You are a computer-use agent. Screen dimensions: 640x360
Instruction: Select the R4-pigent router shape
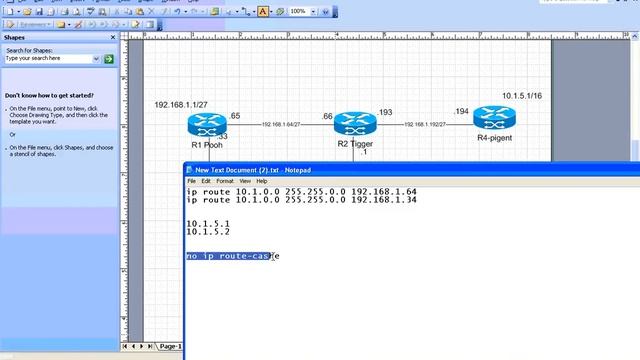(x=494, y=118)
